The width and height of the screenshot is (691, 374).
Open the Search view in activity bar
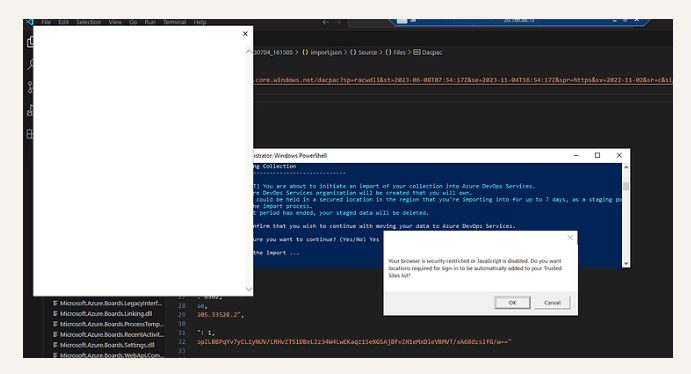click(30, 65)
